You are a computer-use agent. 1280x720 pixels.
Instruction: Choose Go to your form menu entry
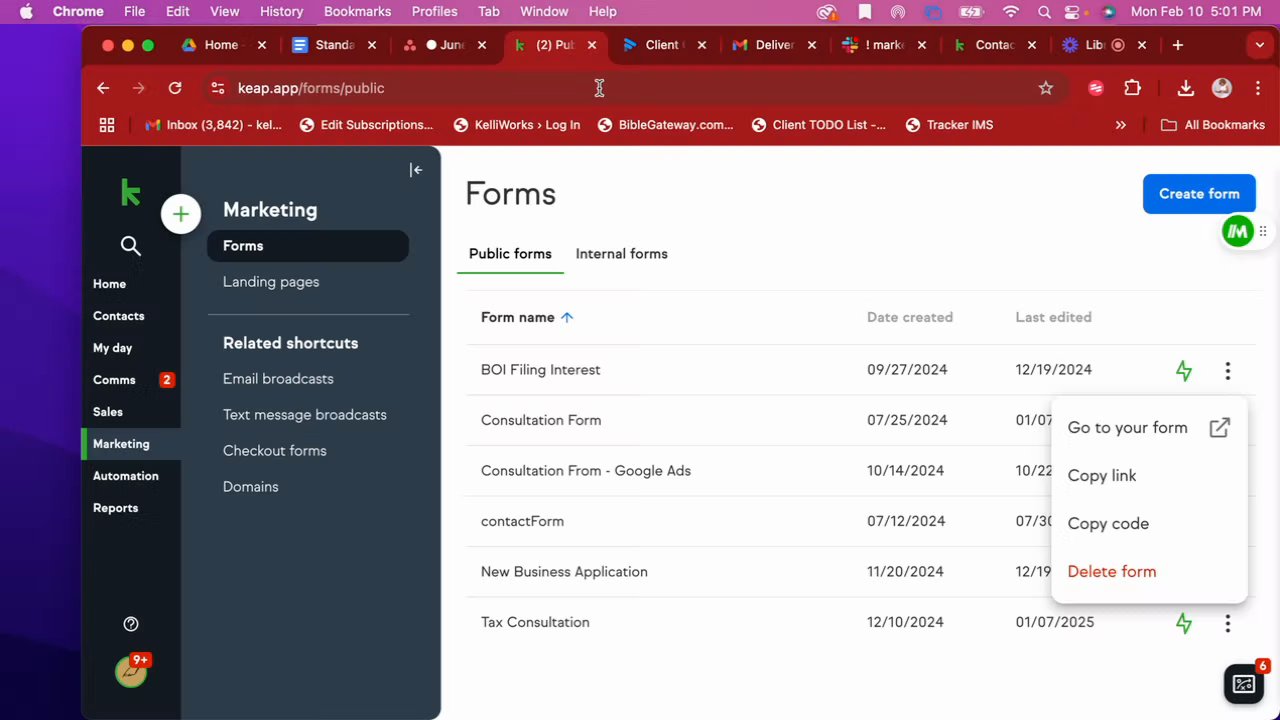point(1149,428)
